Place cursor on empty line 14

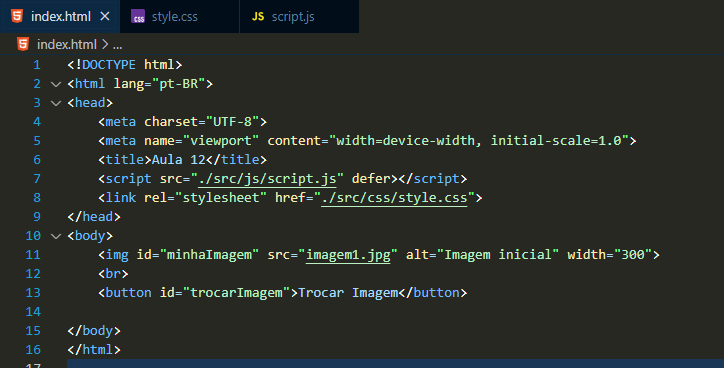tap(395, 312)
